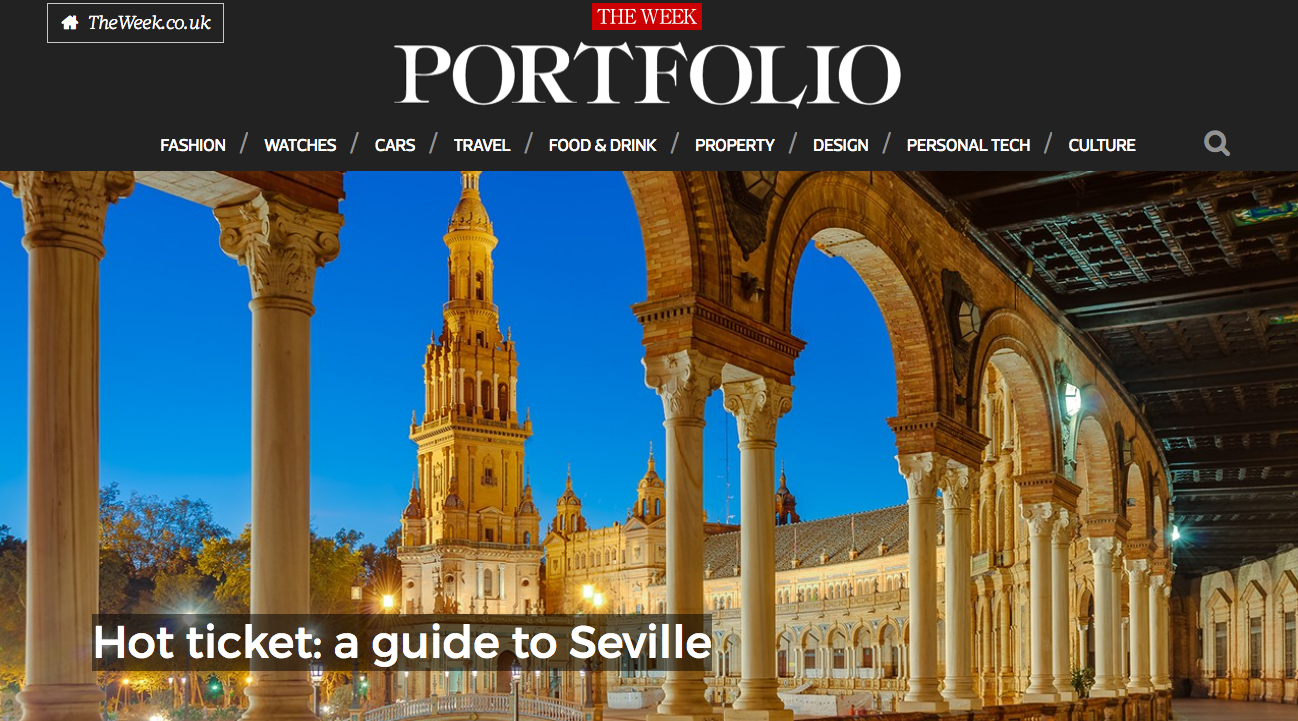Open the search magnifier icon

tap(1217, 144)
